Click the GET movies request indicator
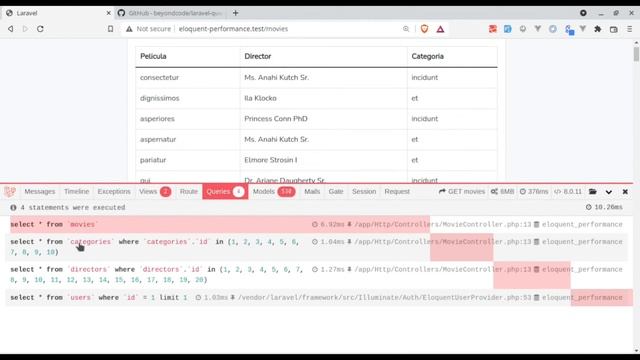The image size is (640, 360). 462,191
